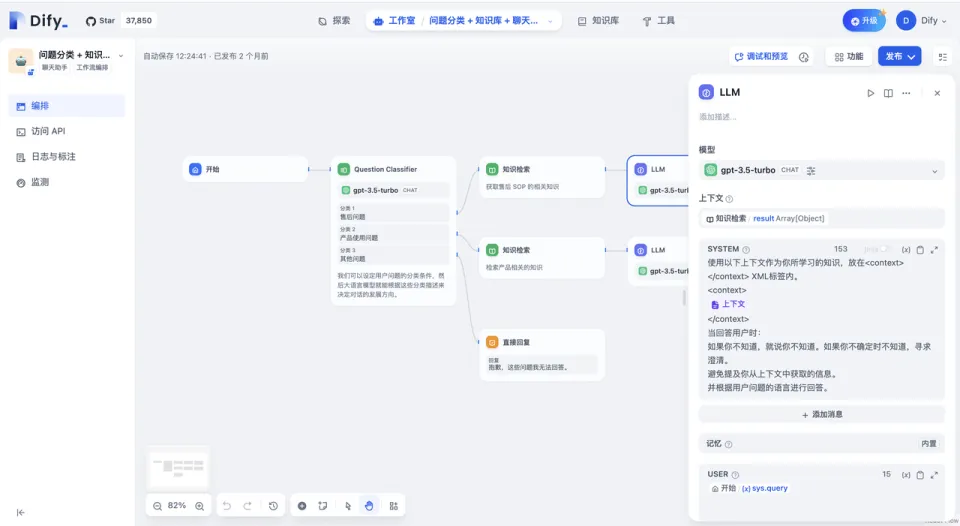Viewport: 960px width, 526px height.
Task: Click the workflow minimap thumbnail
Action: (178, 467)
